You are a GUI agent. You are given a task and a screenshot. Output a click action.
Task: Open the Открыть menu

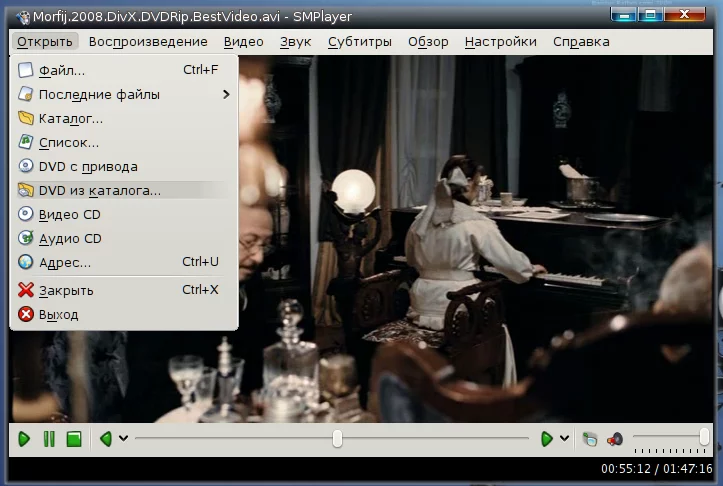(45, 41)
